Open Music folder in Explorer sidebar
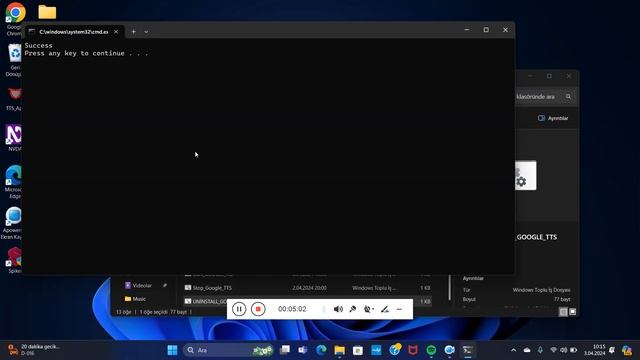Viewport: 640px width, 360px height. (x=135, y=299)
